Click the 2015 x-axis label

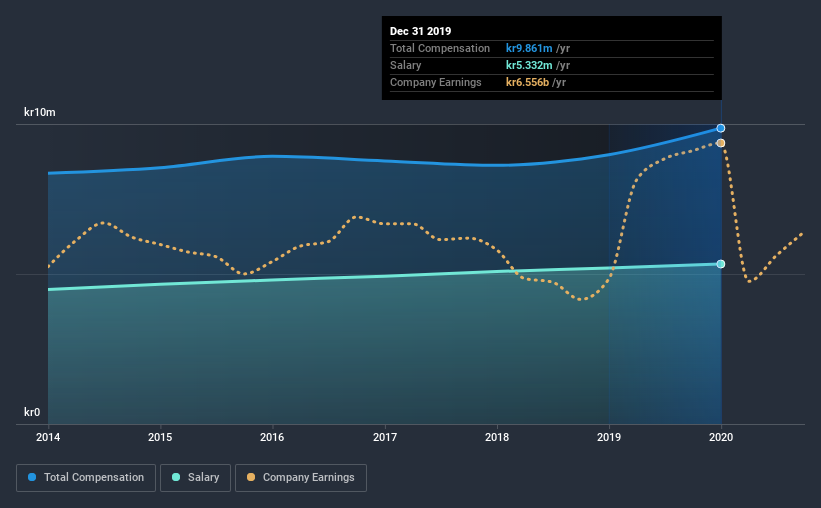click(160, 437)
